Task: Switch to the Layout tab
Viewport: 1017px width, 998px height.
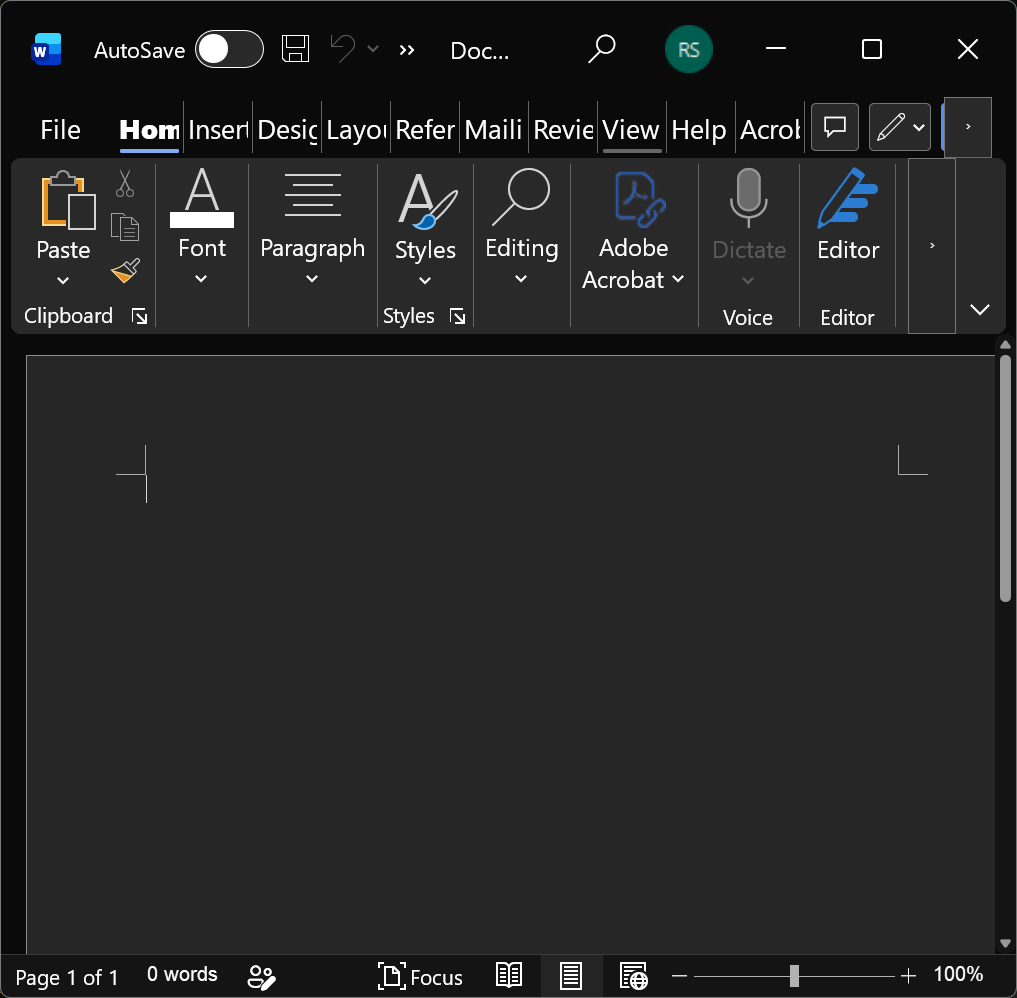Action: [x=357, y=130]
